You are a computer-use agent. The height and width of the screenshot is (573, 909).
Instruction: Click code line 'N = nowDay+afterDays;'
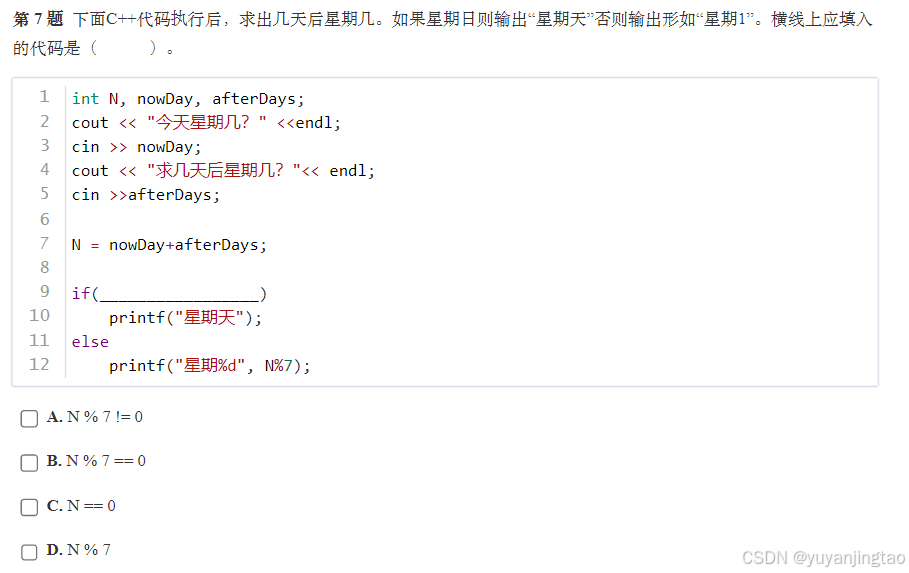[x=169, y=245]
